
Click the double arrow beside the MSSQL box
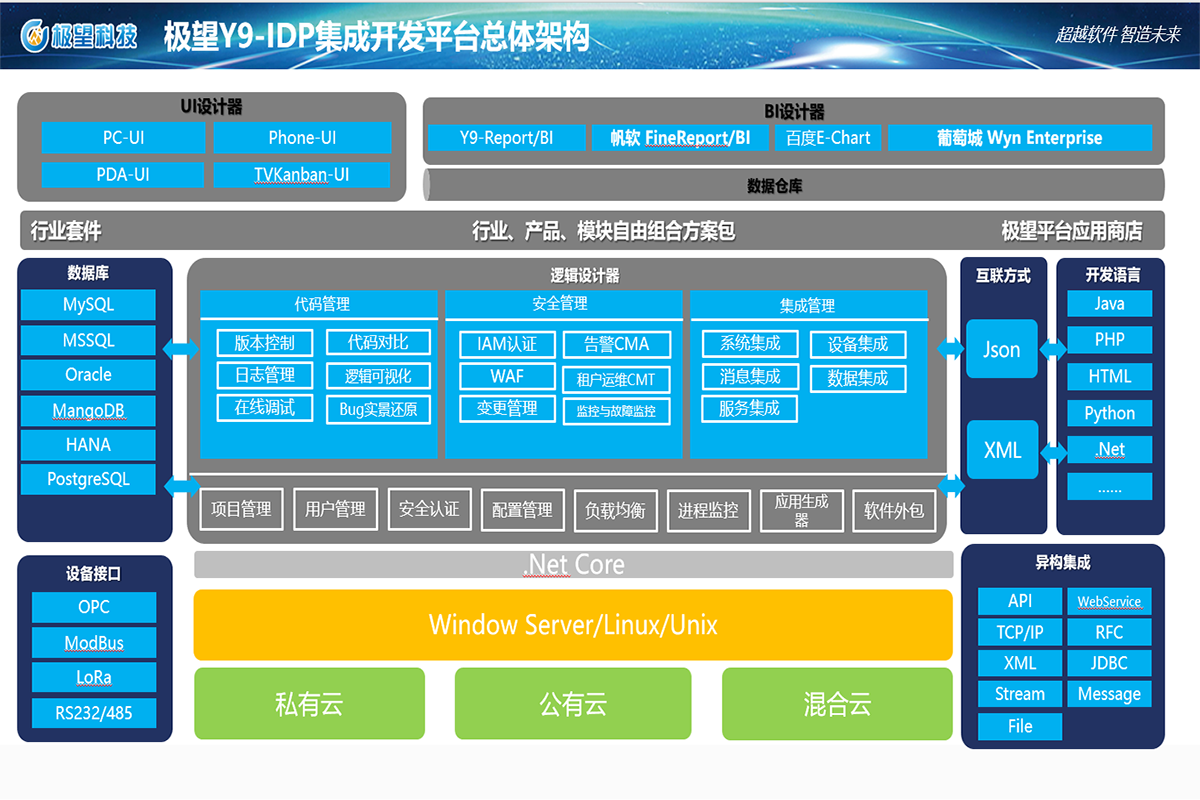pyautogui.click(x=181, y=348)
